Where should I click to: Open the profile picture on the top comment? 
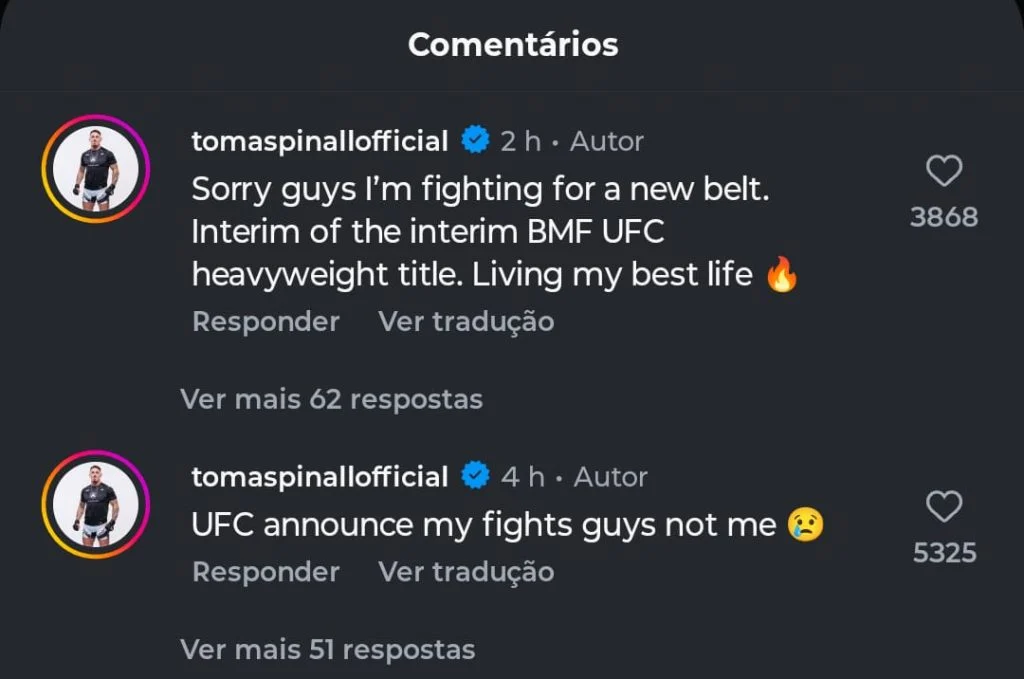coord(96,169)
